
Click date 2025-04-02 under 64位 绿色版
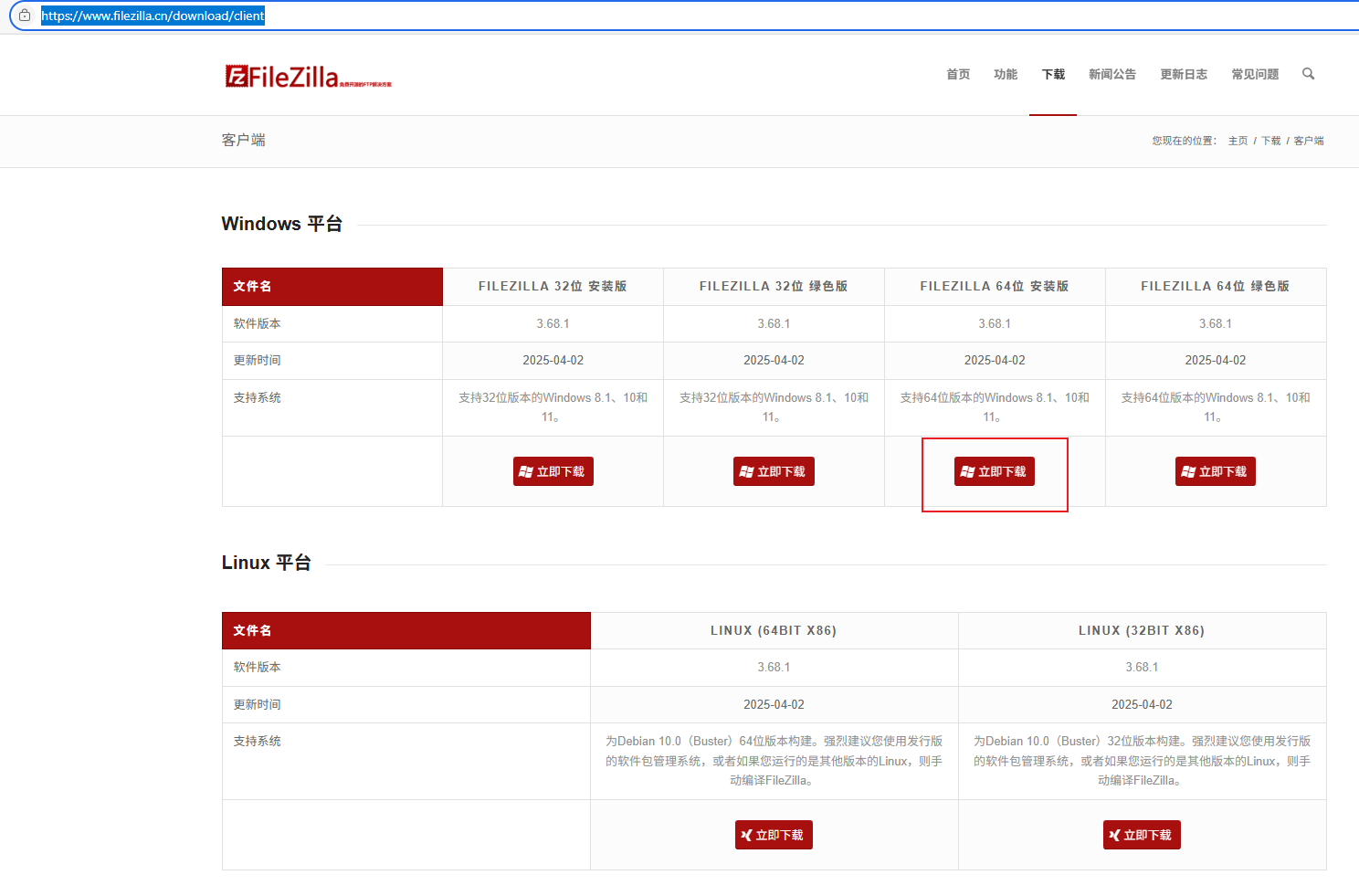coord(1216,361)
